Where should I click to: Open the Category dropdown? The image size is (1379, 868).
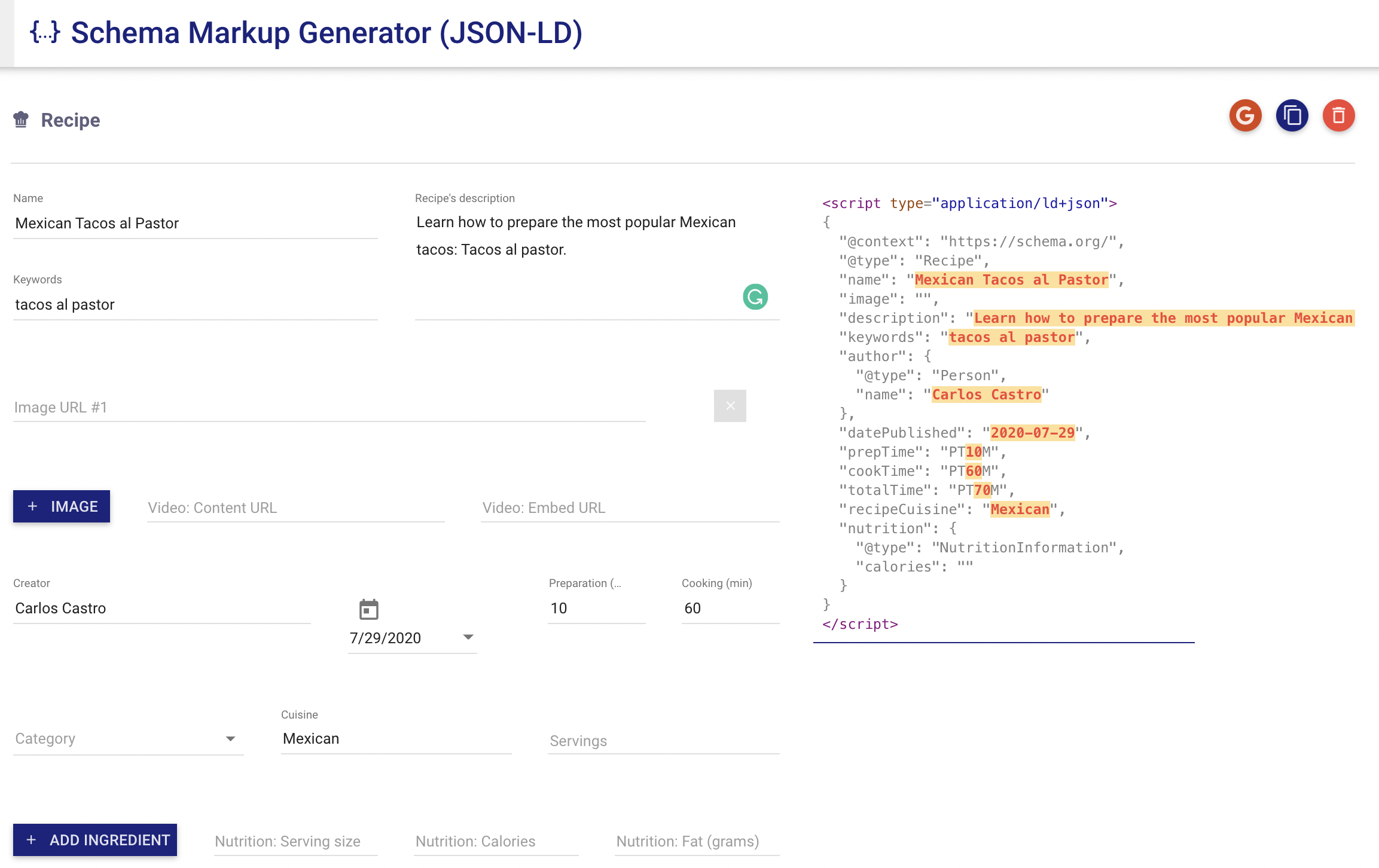(128, 739)
